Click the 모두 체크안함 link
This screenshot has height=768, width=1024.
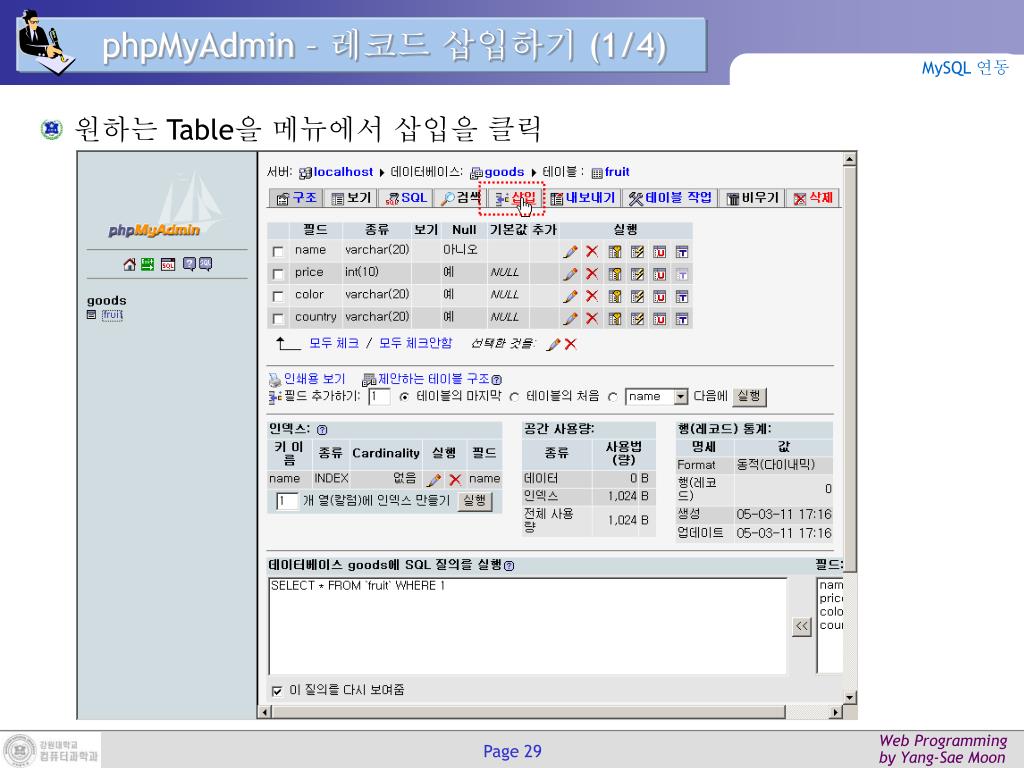click(415, 343)
